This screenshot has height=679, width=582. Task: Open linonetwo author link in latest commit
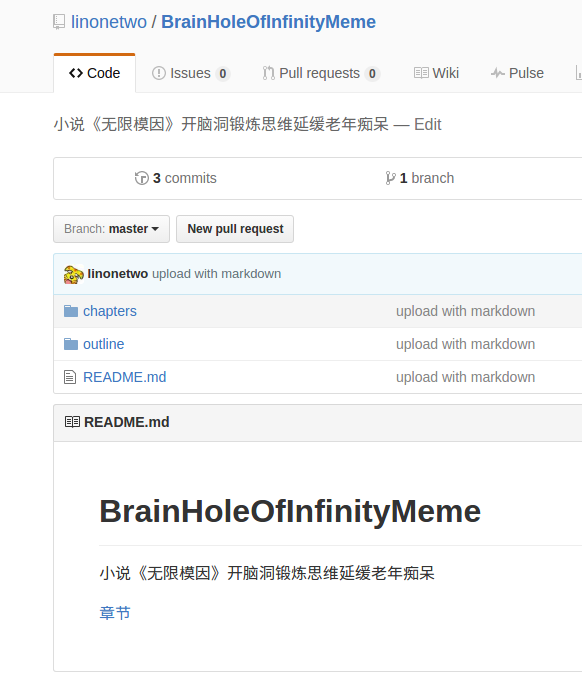click(x=118, y=274)
